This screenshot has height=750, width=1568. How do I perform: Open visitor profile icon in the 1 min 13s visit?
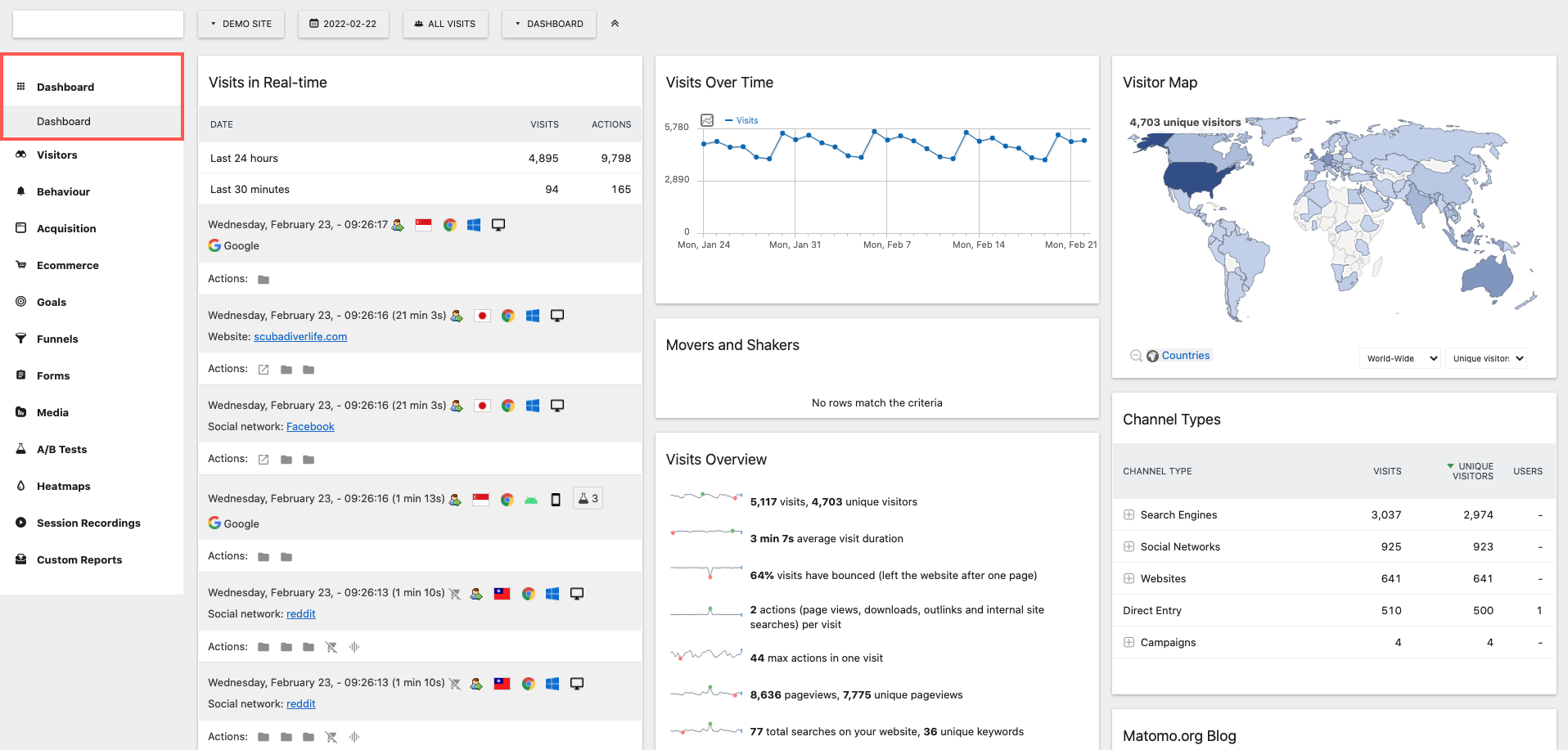455,500
